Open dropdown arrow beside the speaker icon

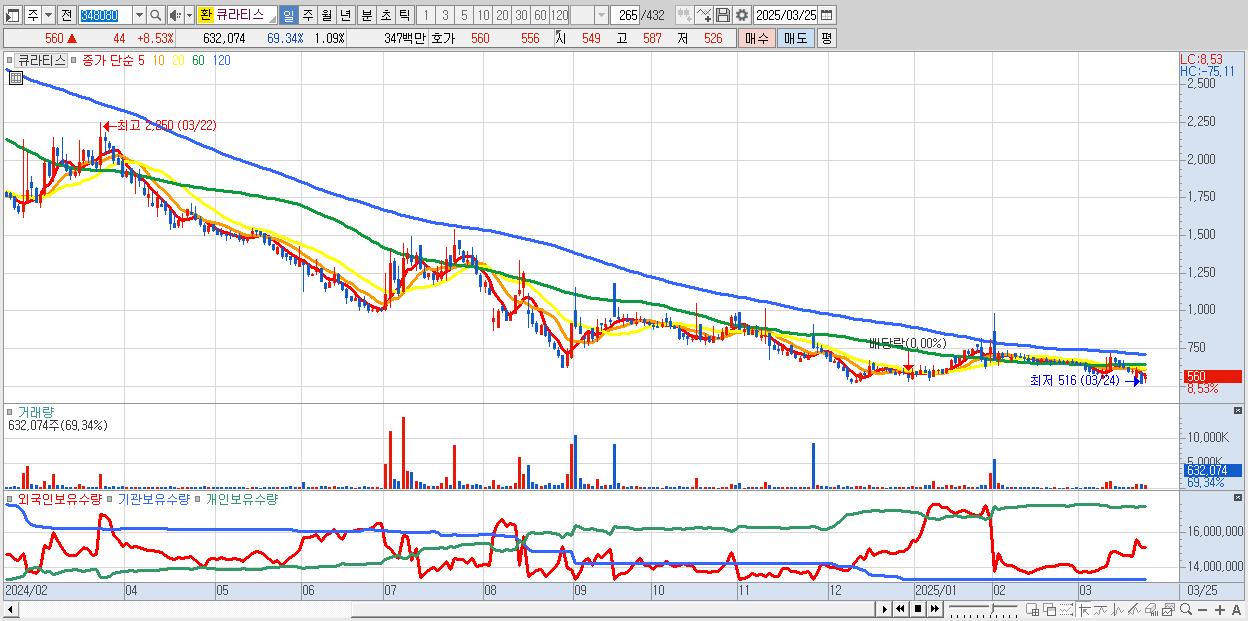coord(189,15)
